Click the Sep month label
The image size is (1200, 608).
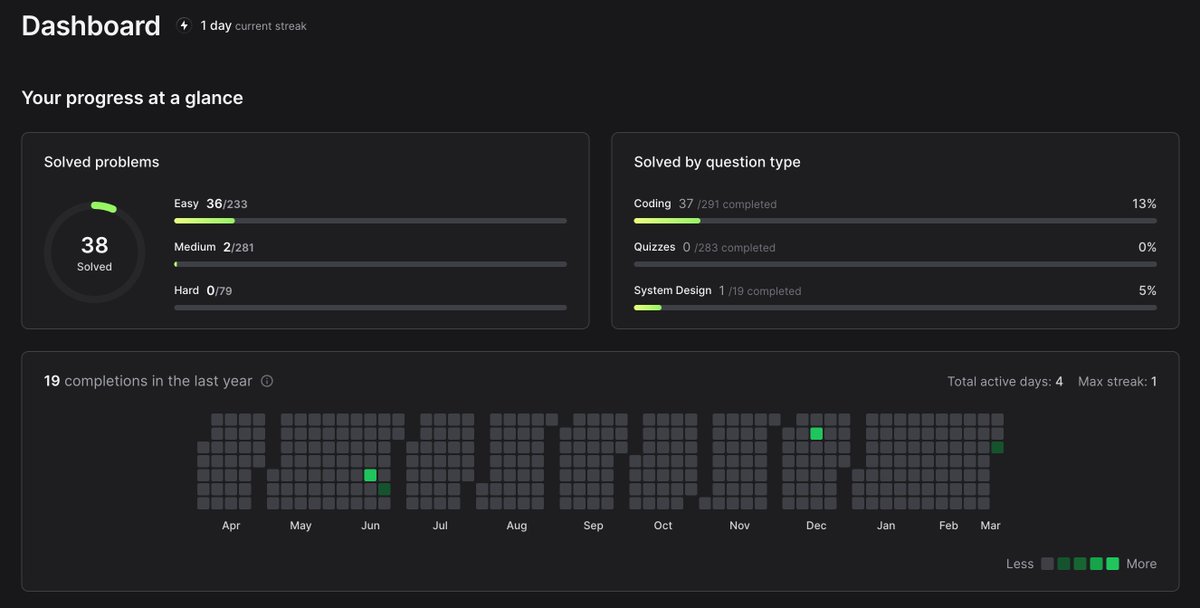pyautogui.click(x=593, y=526)
